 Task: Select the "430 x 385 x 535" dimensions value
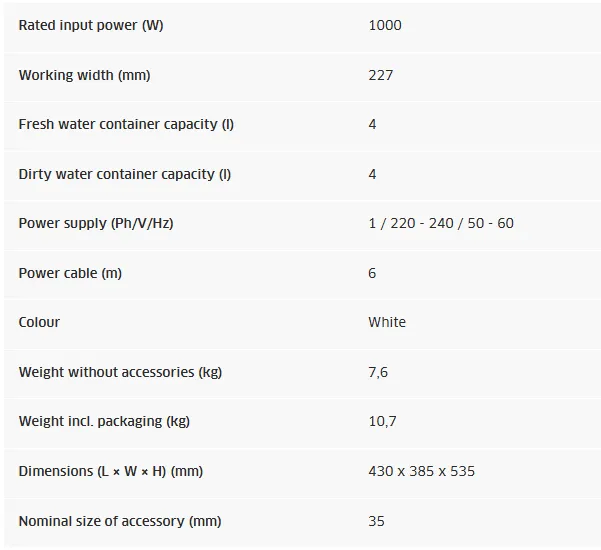tap(421, 471)
